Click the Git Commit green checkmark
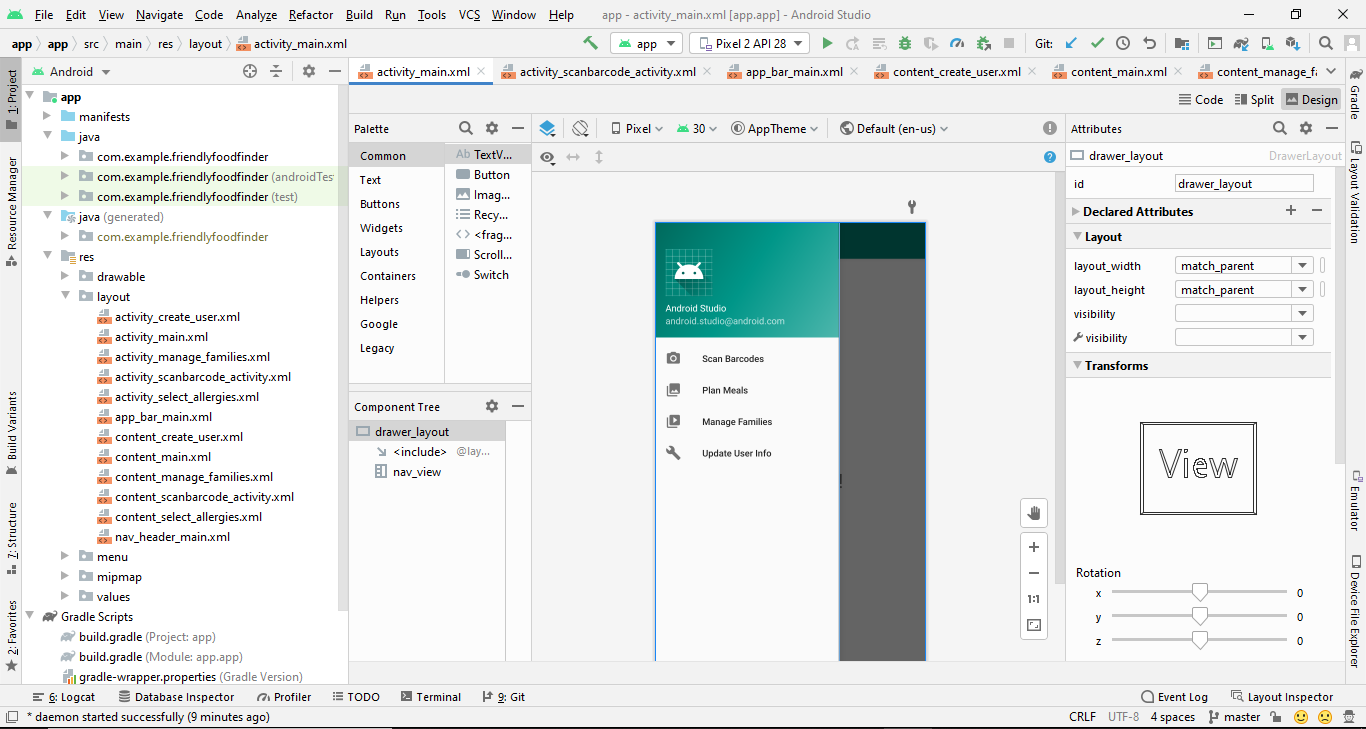The image size is (1366, 729). [1097, 43]
